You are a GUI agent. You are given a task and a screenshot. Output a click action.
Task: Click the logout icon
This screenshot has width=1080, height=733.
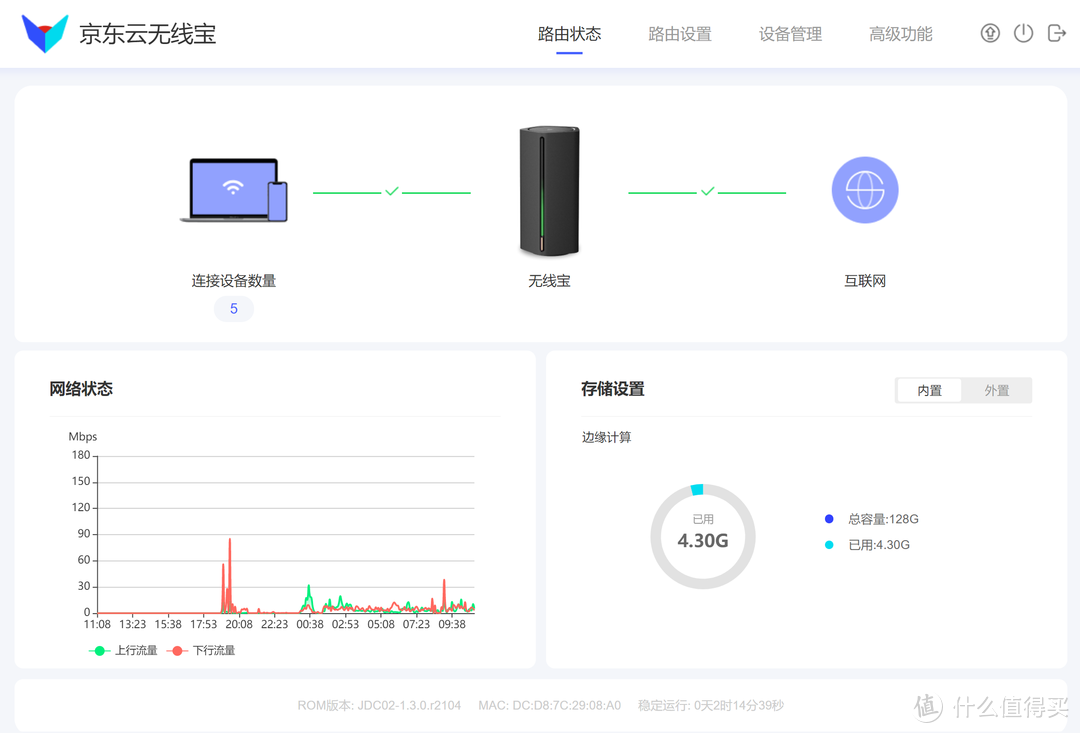(x=1056, y=33)
